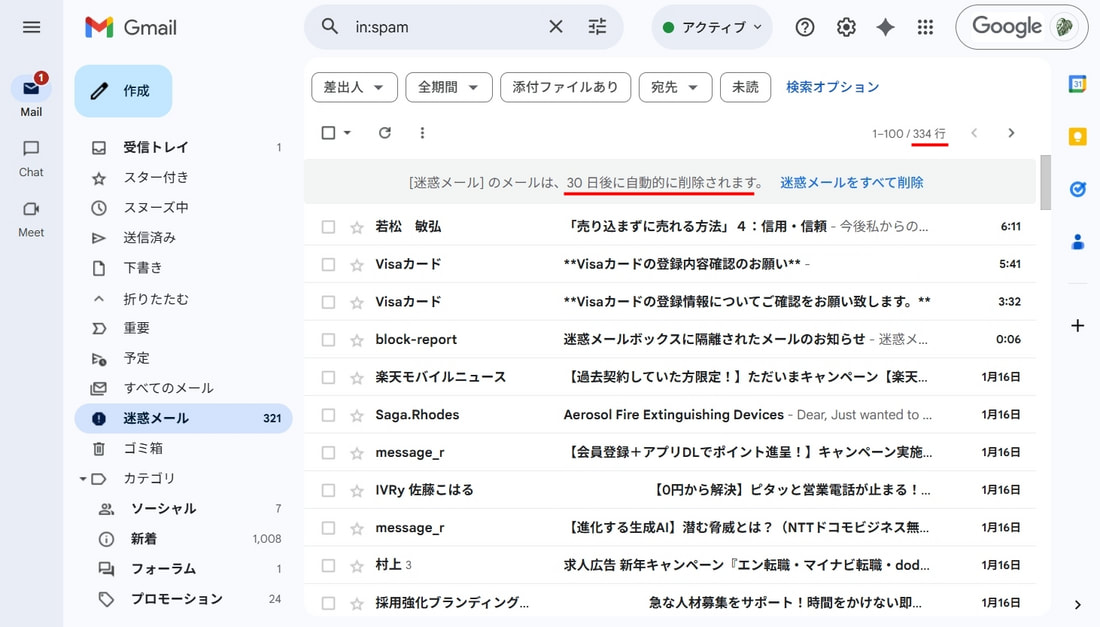Image resolution: width=1100 pixels, height=627 pixels.
Task: Select the checkbox for Saga.Rhodes email
Action: 328,415
